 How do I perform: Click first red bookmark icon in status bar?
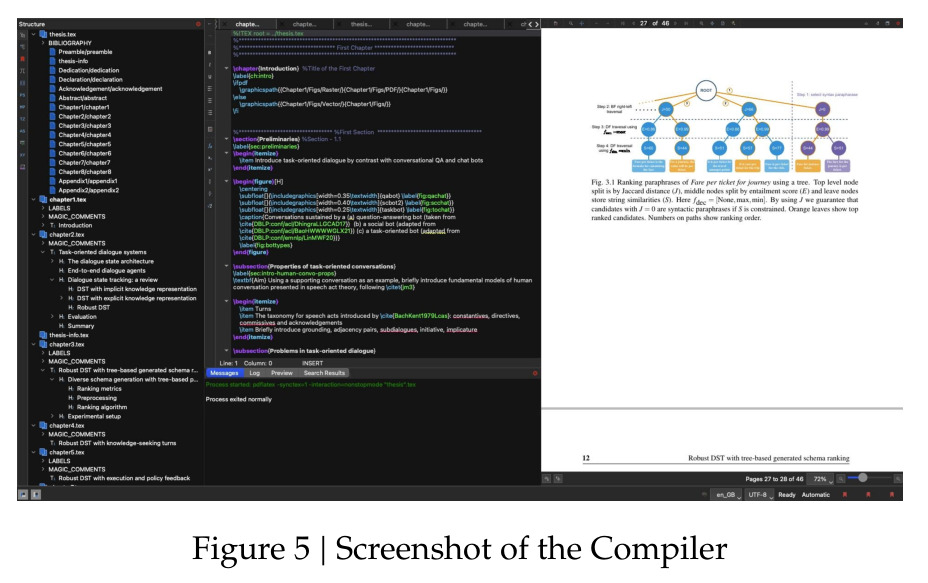click(x=845, y=494)
